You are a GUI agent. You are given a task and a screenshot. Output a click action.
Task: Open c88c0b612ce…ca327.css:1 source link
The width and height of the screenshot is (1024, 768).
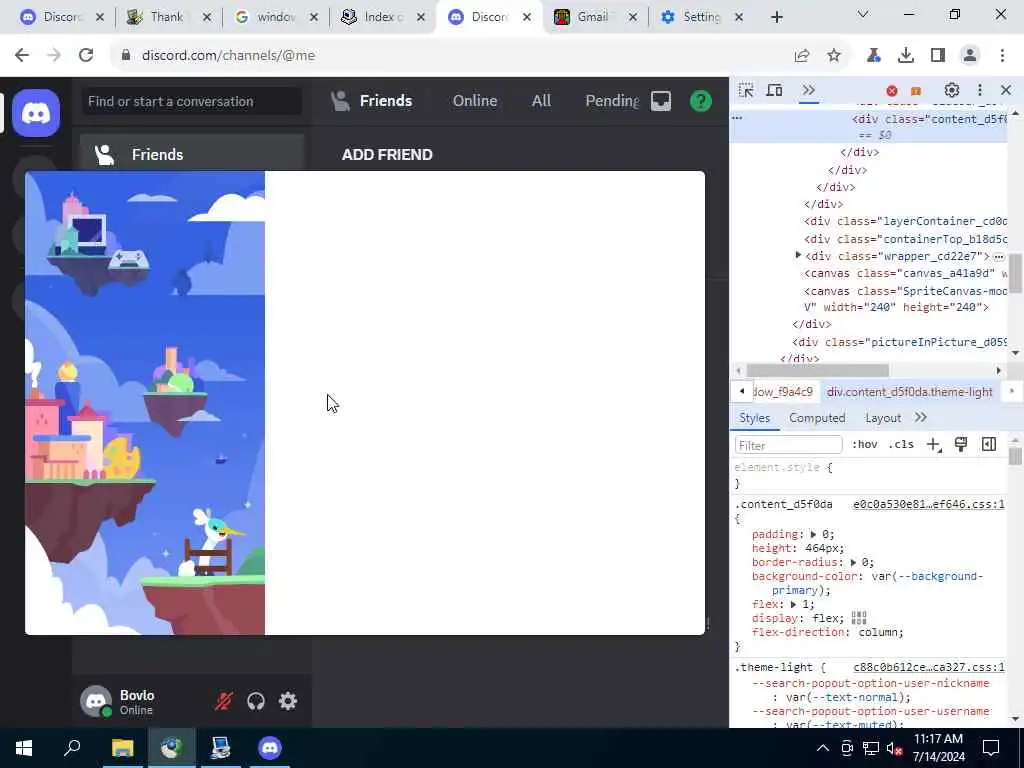click(x=929, y=667)
